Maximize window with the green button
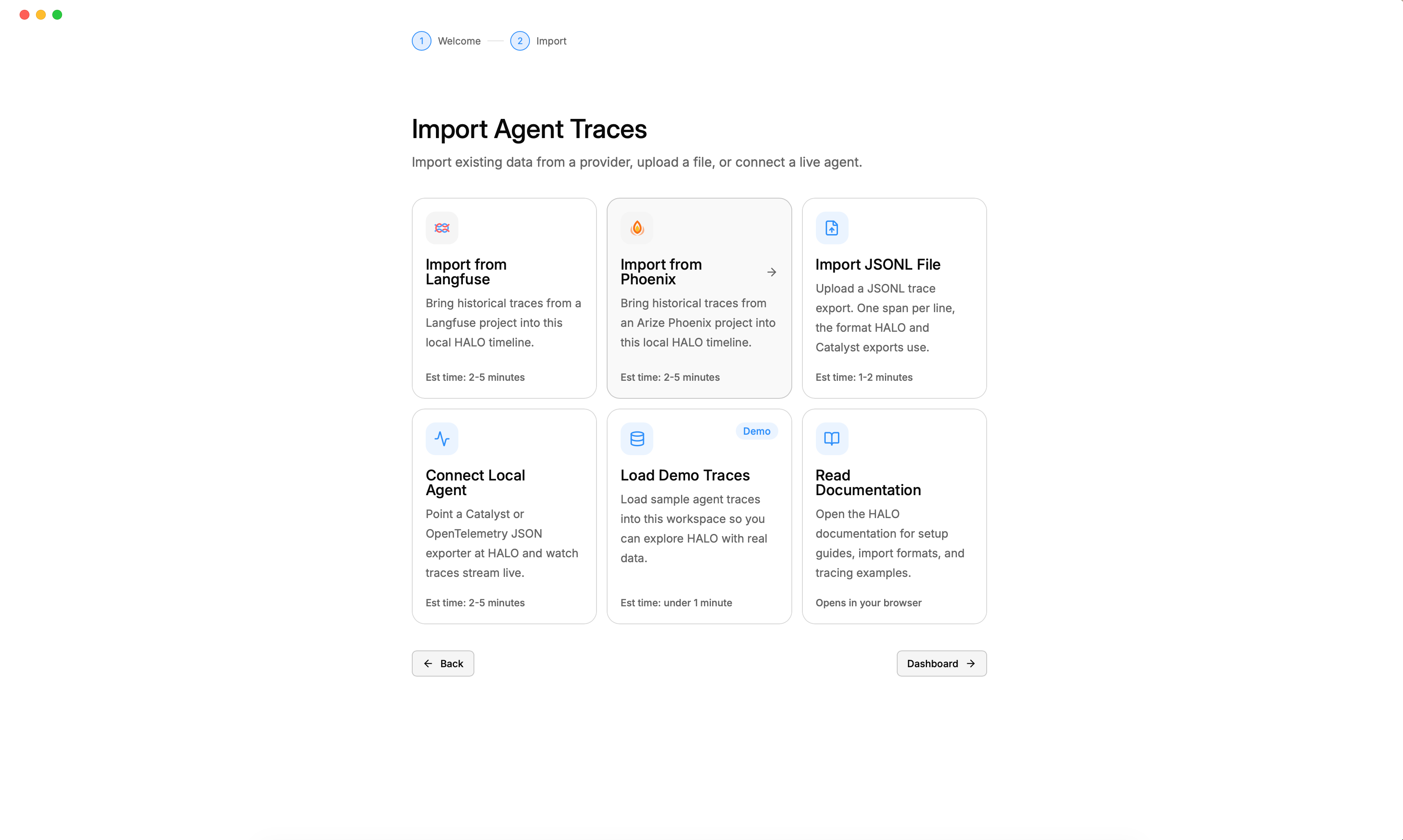The width and height of the screenshot is (1403, 840). 57,15
